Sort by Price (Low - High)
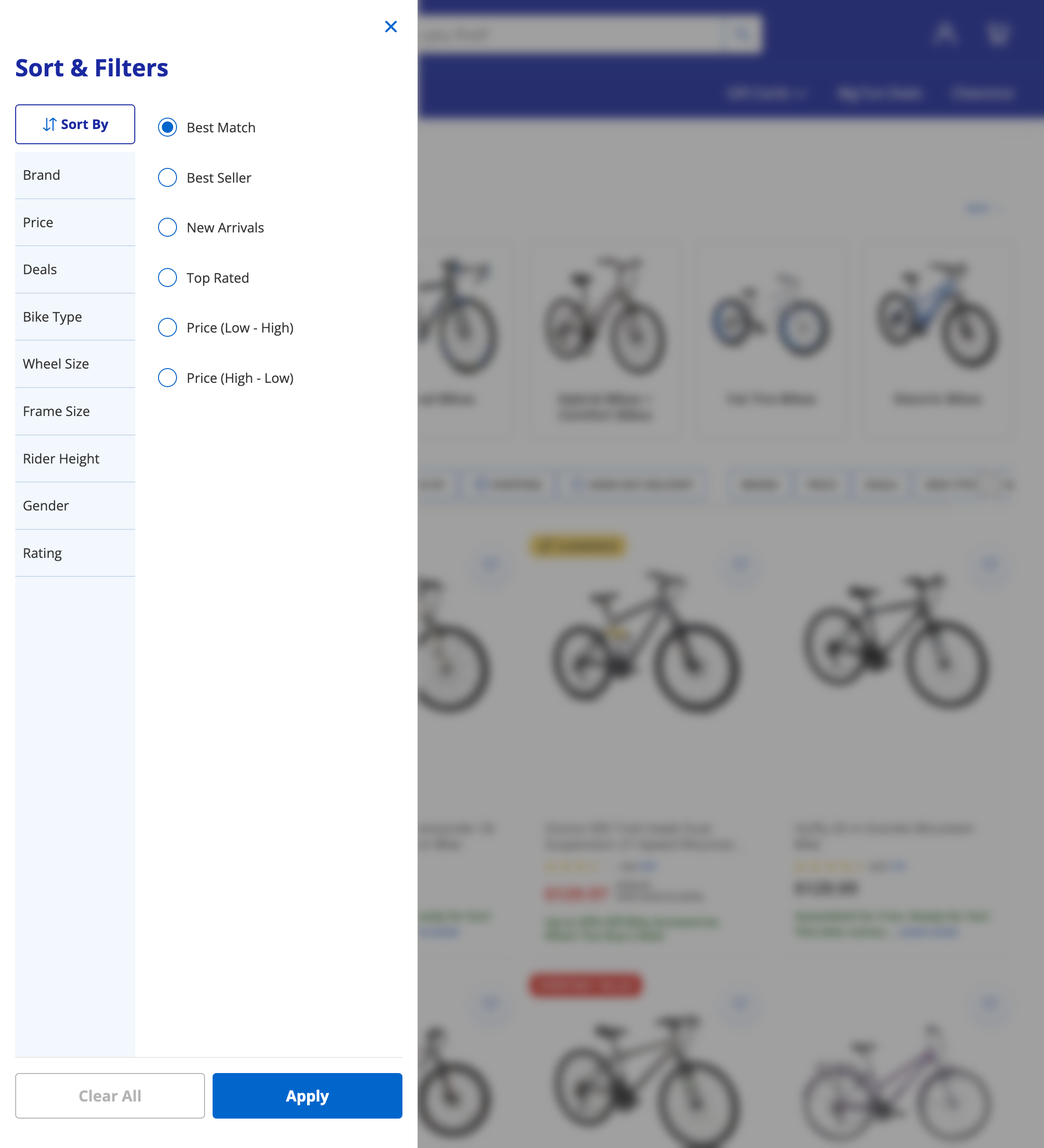 pyautogui.click(x=168, y=327)
